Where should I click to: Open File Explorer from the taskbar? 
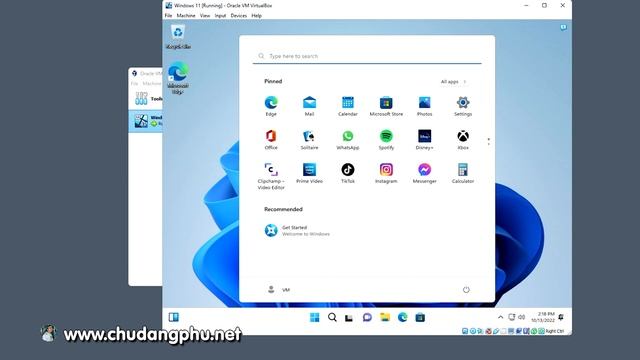pos(385,317)
